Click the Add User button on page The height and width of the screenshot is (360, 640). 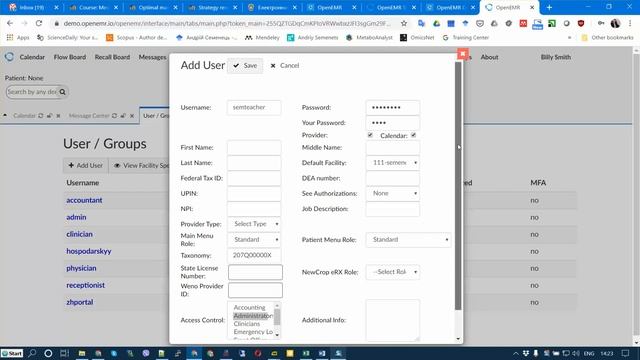[x=85, y=165]
